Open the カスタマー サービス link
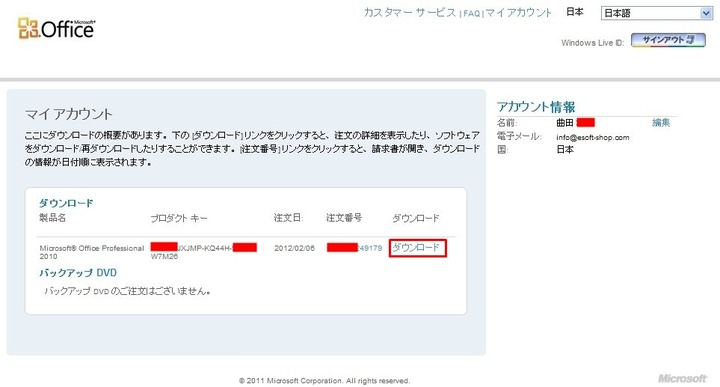 pyautogui.click(x=410, y=13)
